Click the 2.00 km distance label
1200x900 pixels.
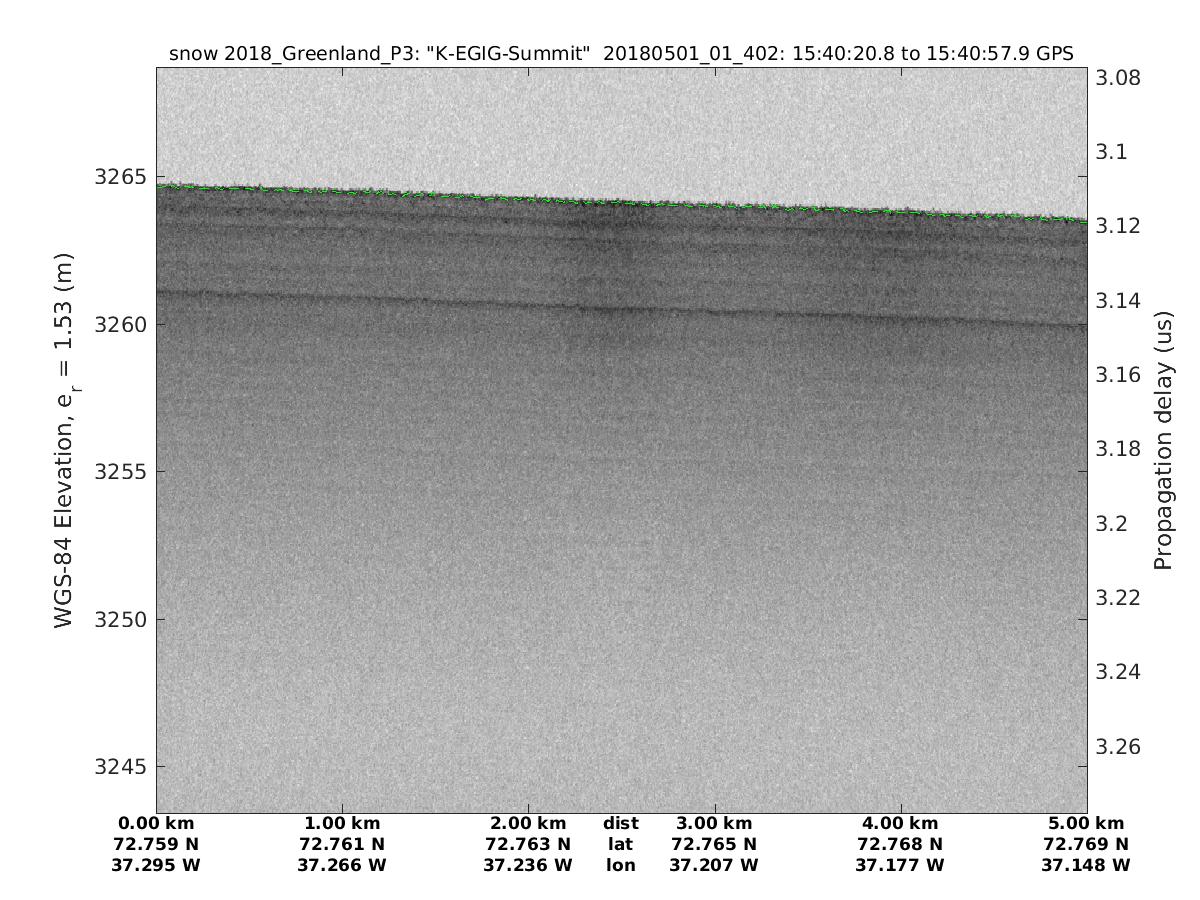(528, 824)
